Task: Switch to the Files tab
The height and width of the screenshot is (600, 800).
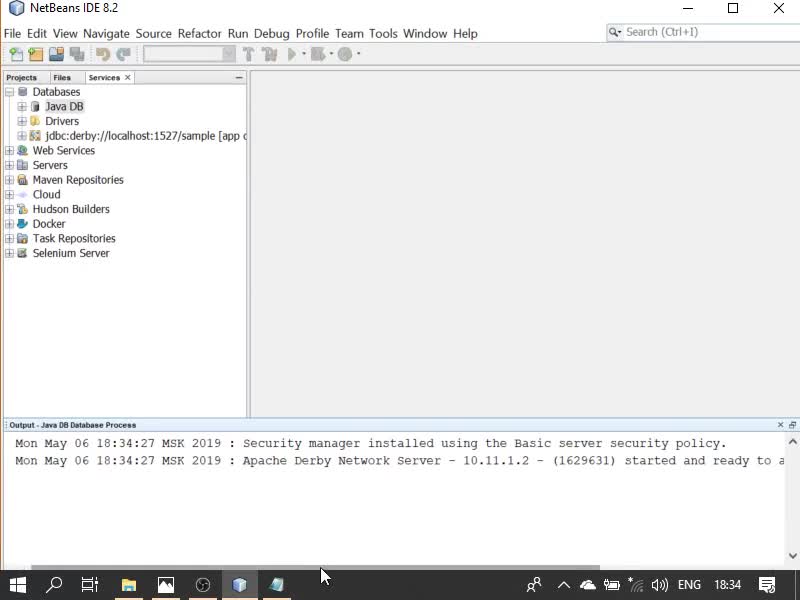Action: pos(62,78)
